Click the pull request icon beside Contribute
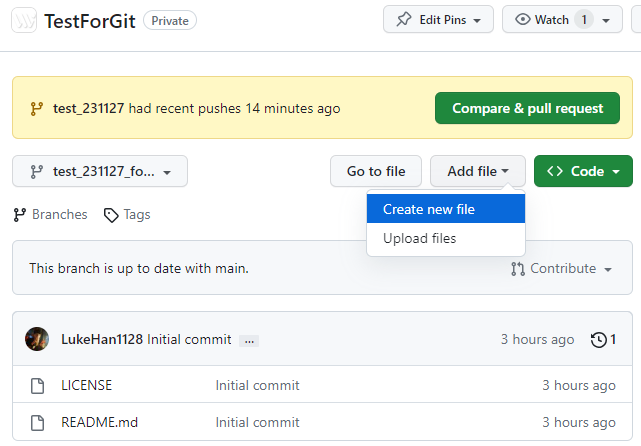 [x=518, y=269]
